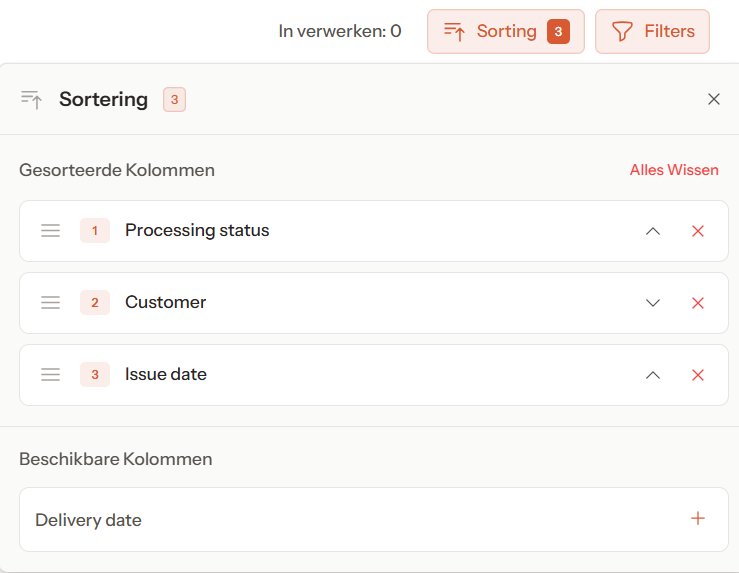Grab the drag handle for Issue date
The image size is (739, 573).
51,375
